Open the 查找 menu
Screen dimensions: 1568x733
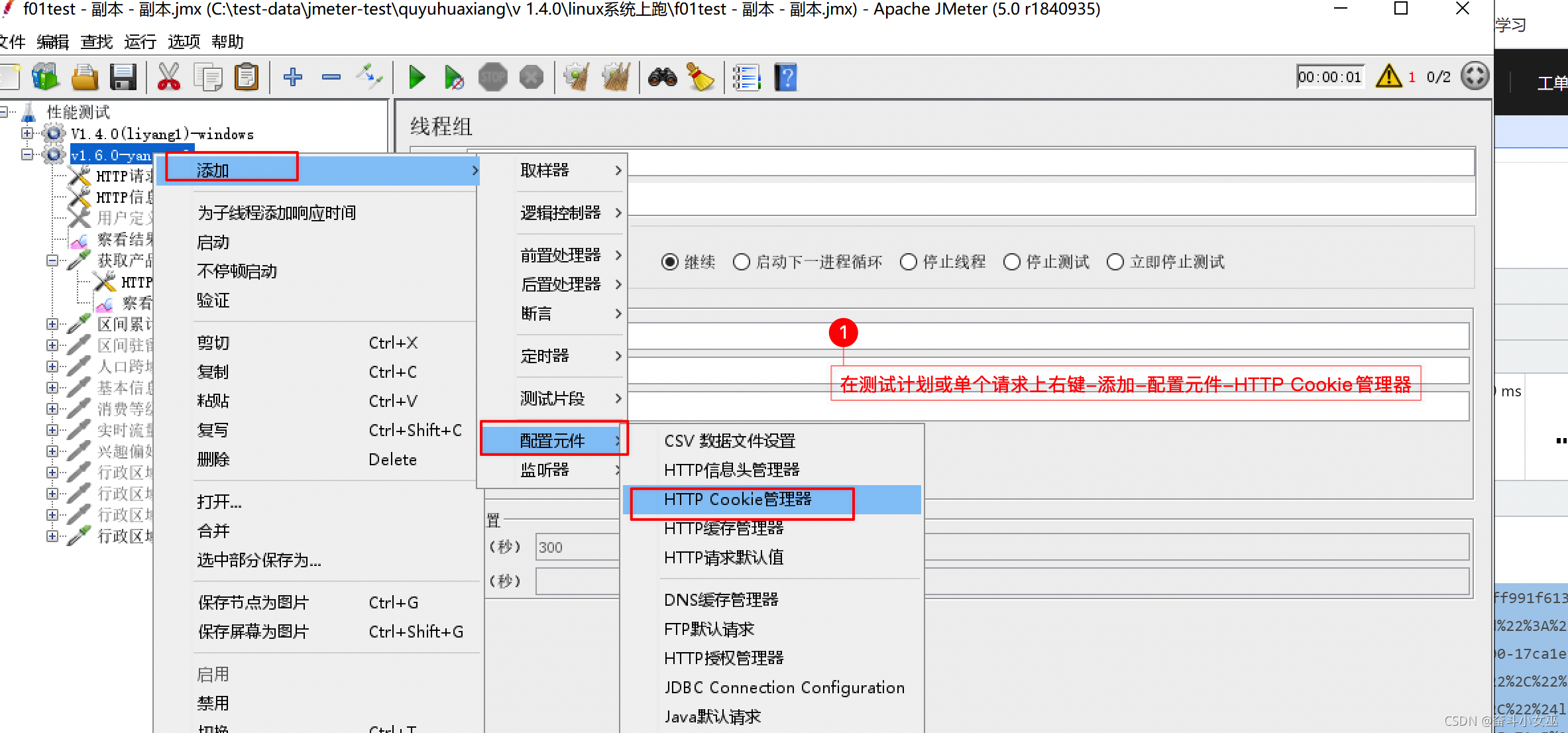pos(97,42)
